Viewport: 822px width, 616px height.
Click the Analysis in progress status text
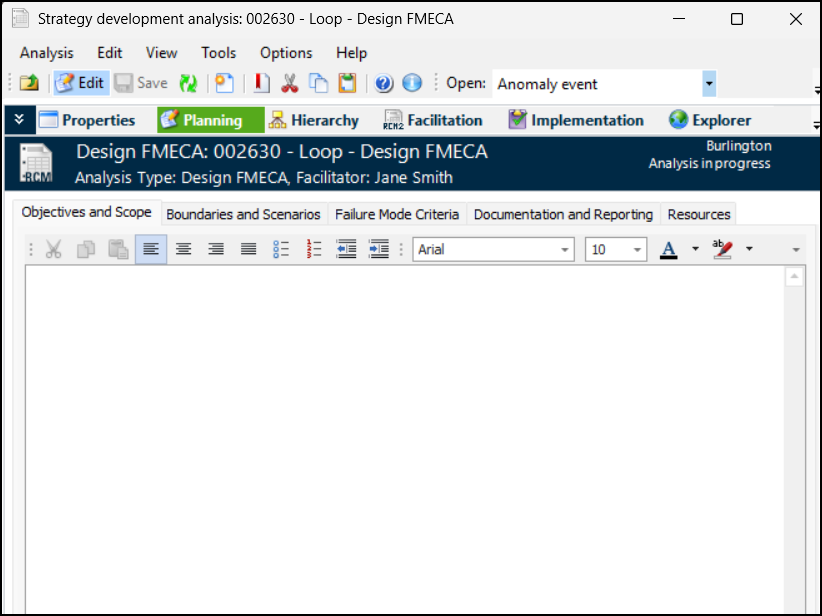pos(709,164)
